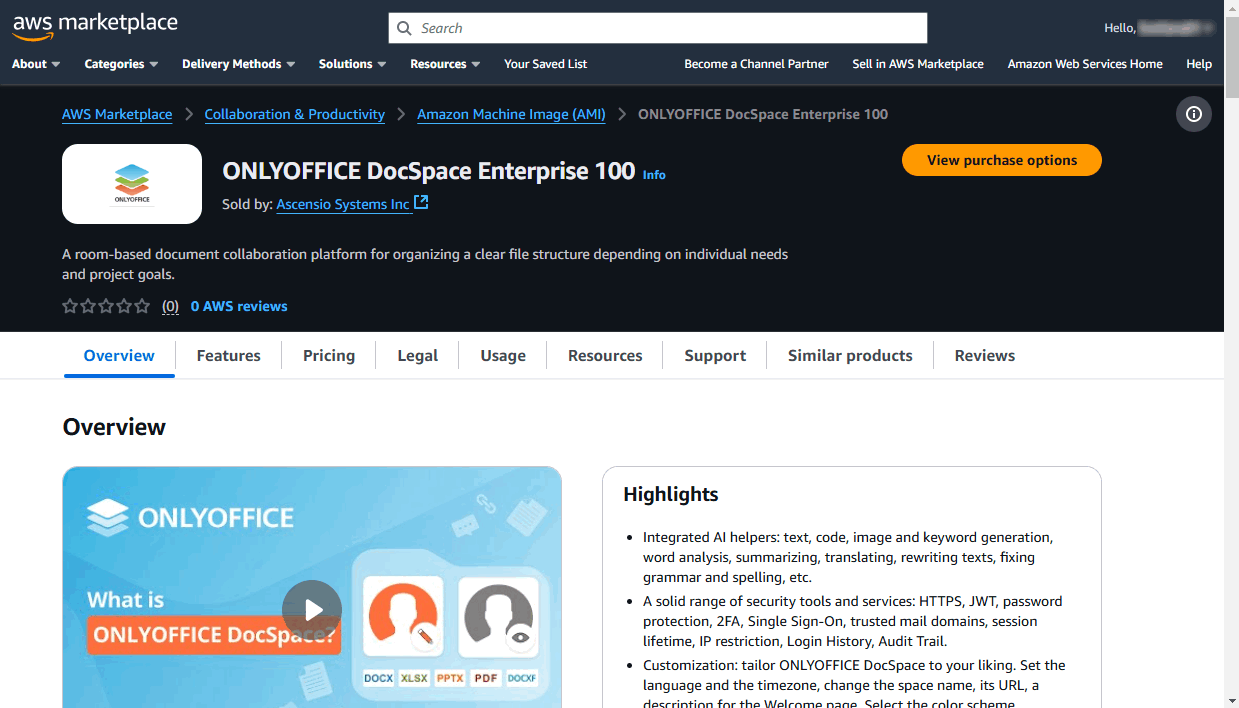Click external link icon beside Ascensio Systems
The height and width of the screenshot is (708, 1239).
tap(421, 203)
